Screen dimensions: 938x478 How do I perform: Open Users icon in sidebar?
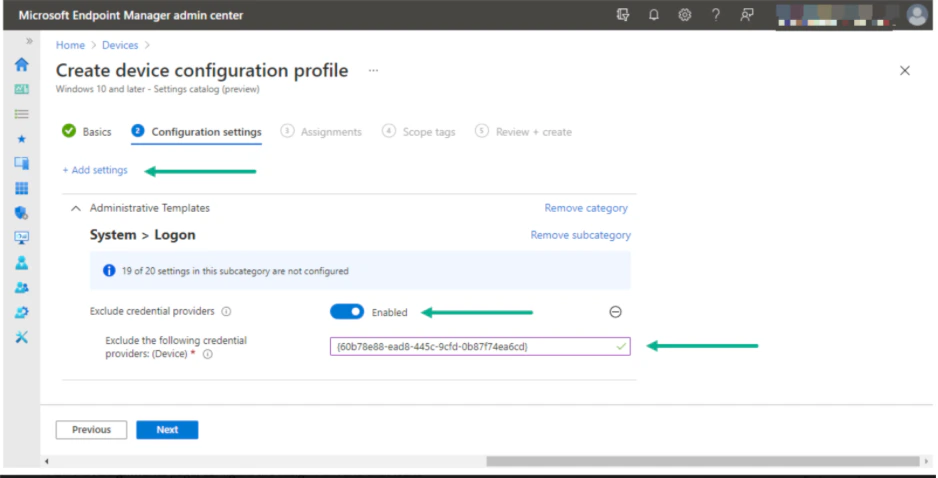[22, 263]
